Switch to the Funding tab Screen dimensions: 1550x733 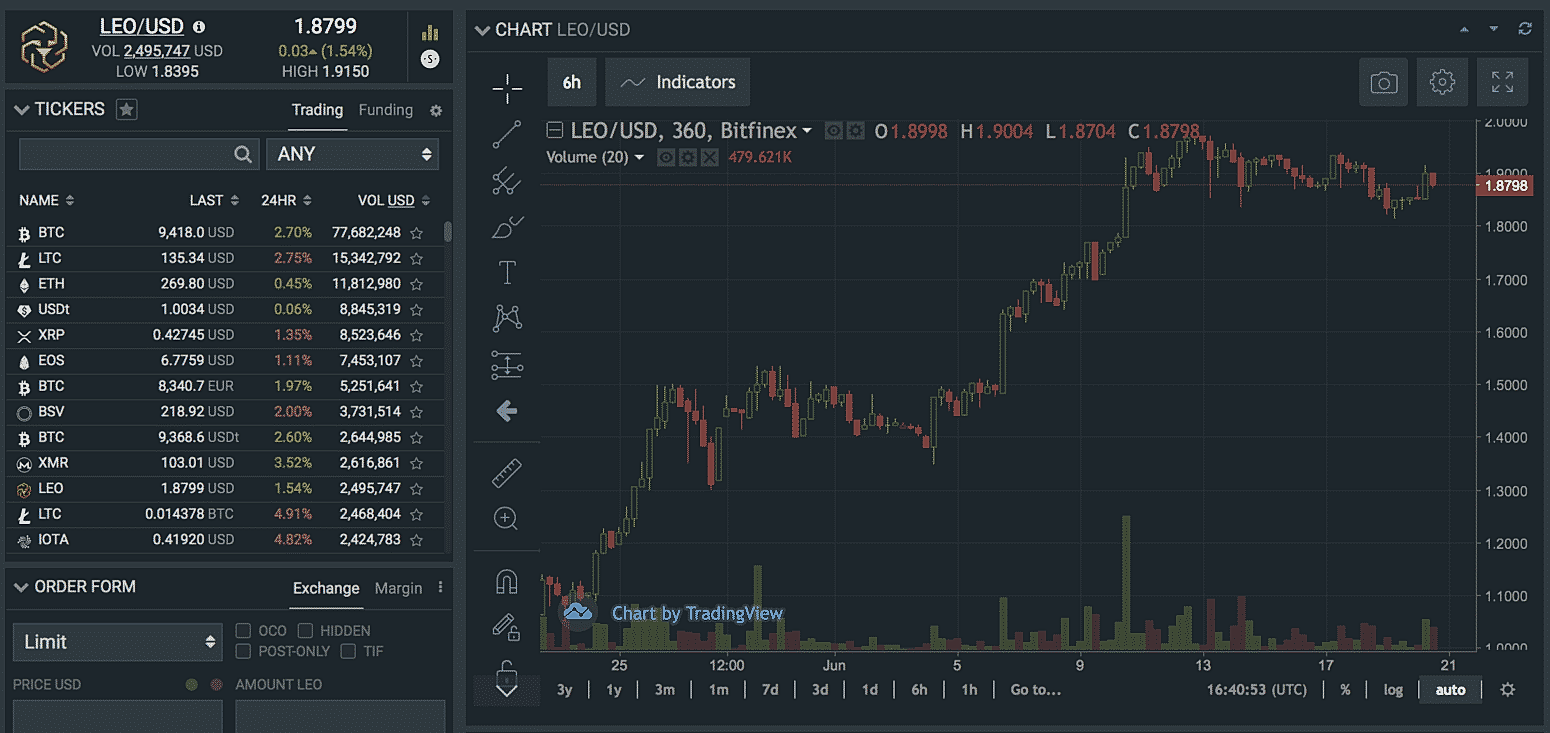coord(385,110)
